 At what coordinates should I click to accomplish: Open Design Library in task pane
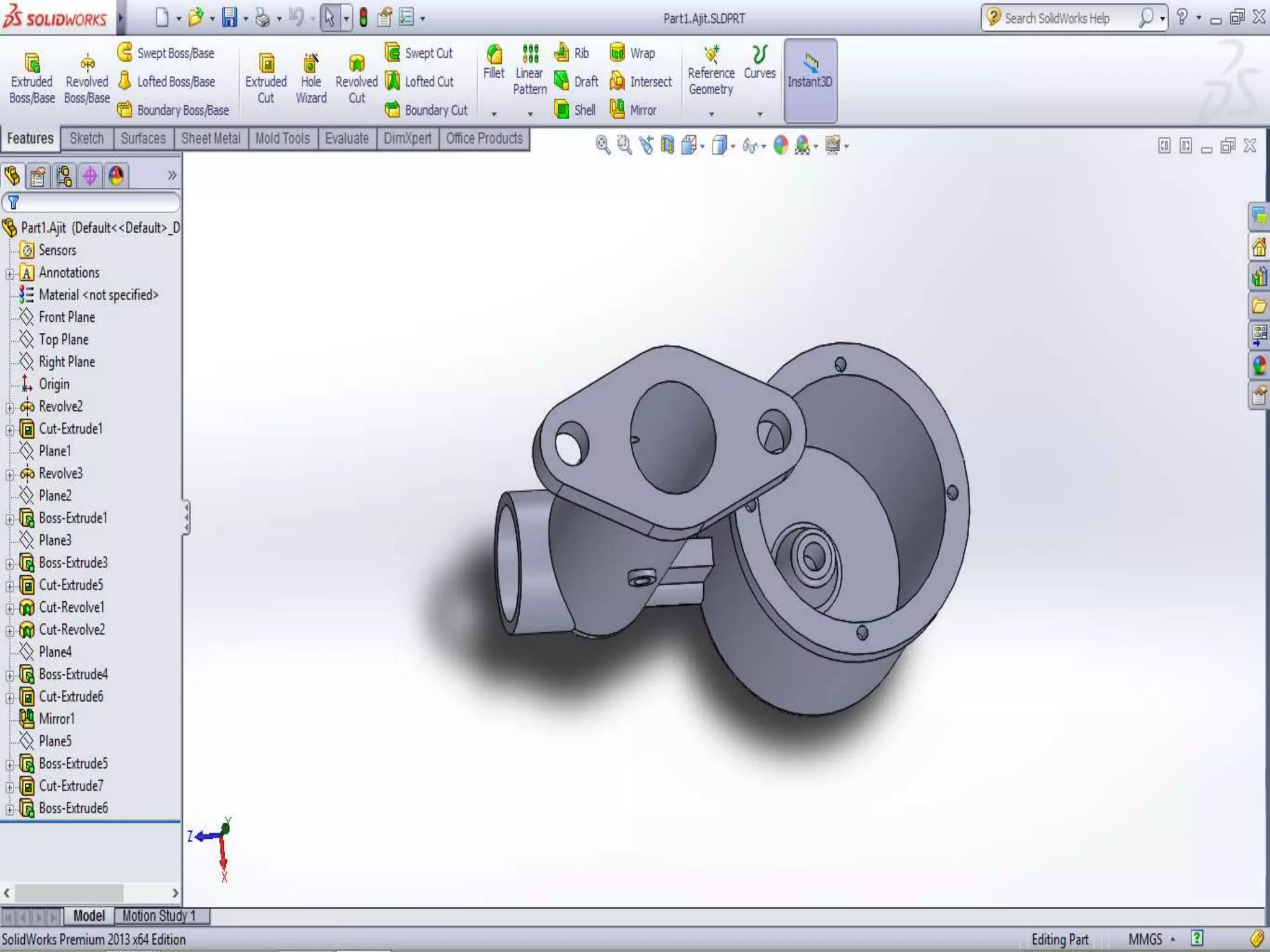click(x=1259, y=276)
